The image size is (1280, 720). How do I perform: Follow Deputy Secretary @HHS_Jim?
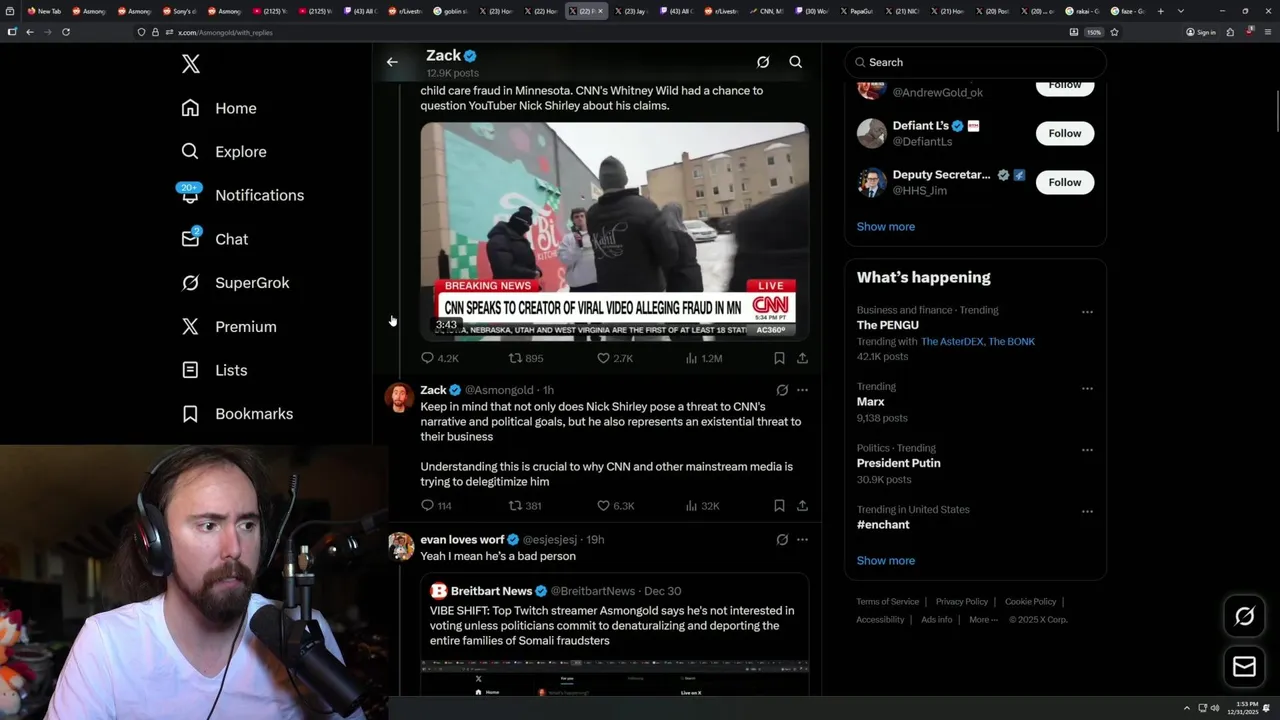click(x=1065, y=182)
